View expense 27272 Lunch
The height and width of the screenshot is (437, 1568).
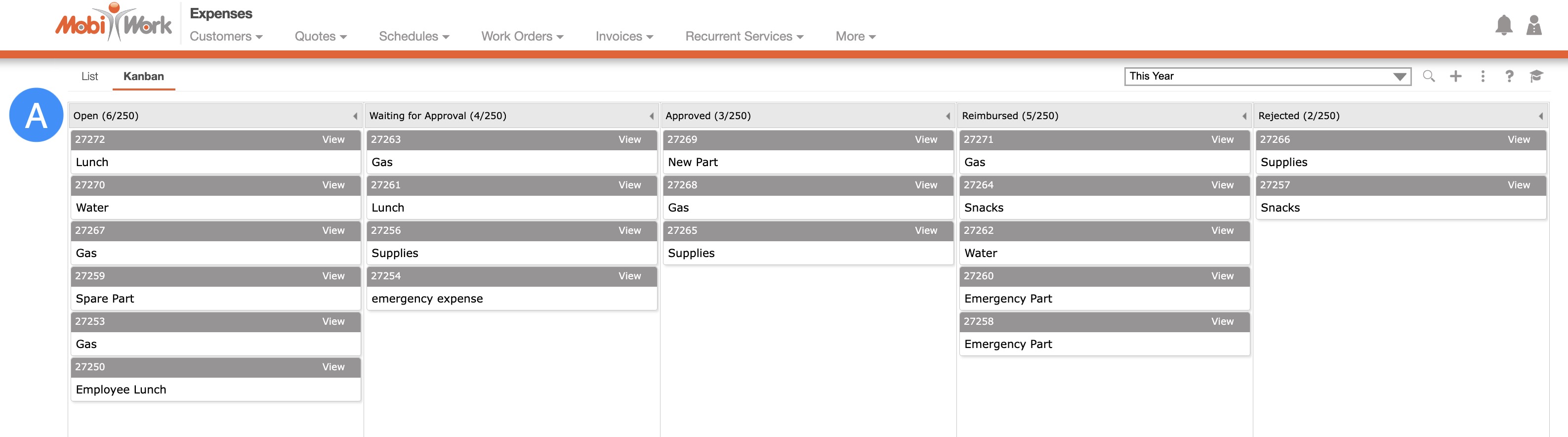[x=333, y=139]
